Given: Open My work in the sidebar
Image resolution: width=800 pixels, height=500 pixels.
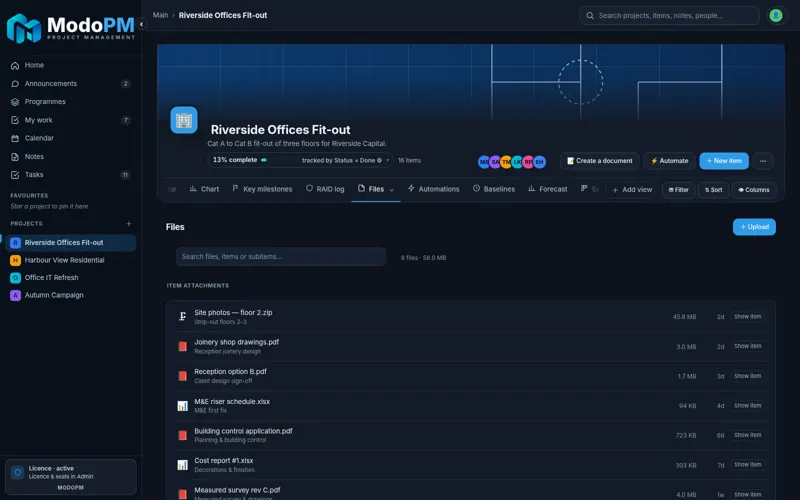Looking at the screenshot, I should point(70,120).
